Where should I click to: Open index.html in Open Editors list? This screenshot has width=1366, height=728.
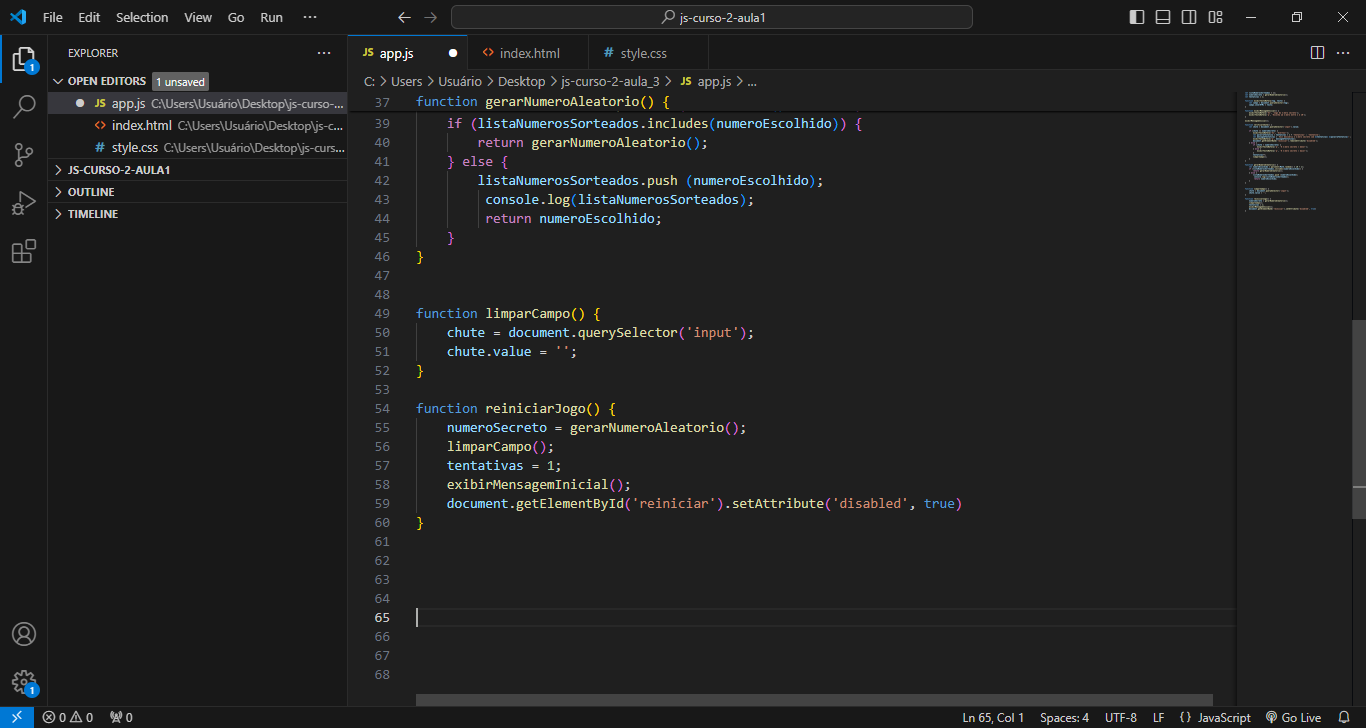point(197,125)
